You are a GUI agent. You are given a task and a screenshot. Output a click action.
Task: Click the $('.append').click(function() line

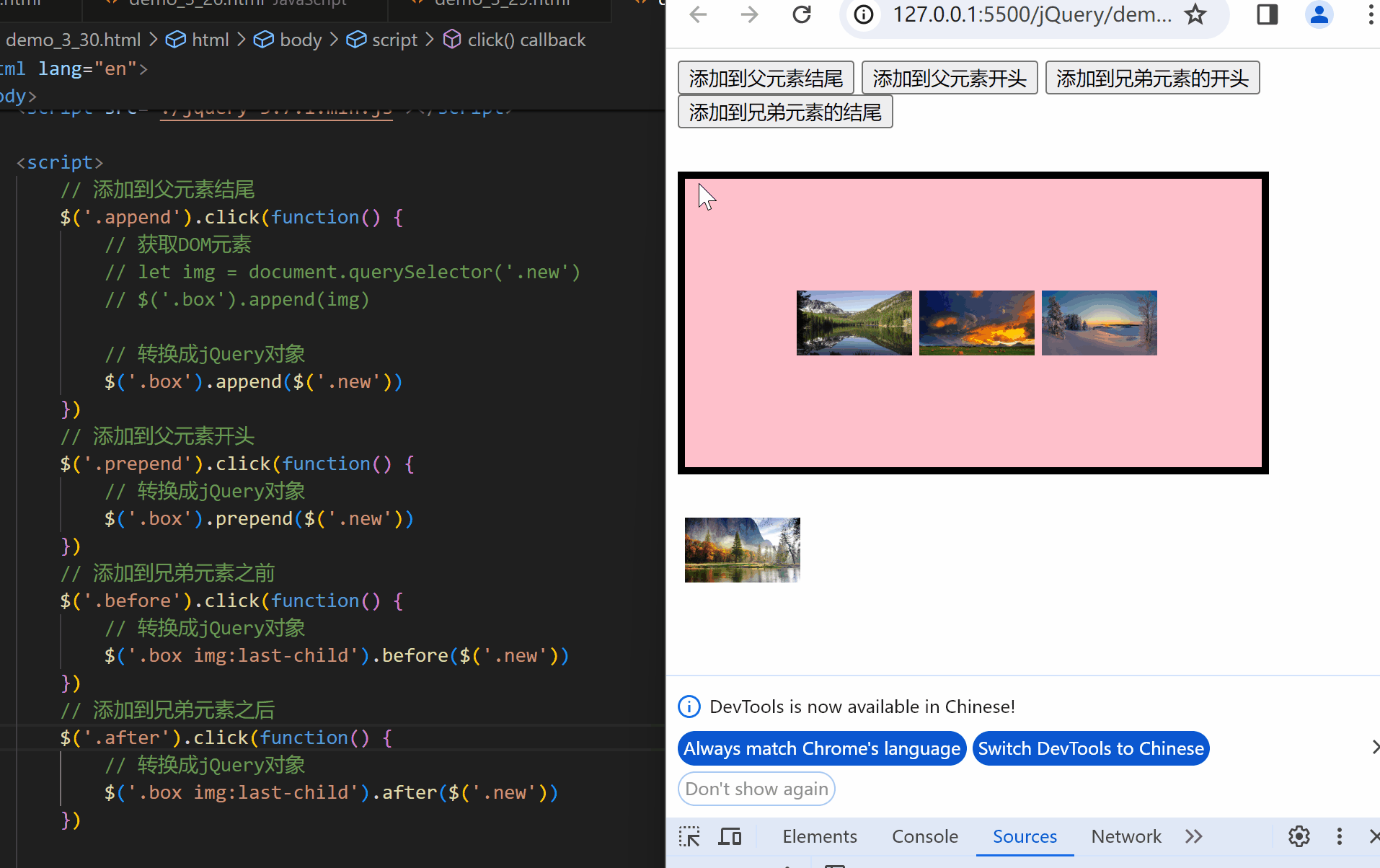click(232, 217)
